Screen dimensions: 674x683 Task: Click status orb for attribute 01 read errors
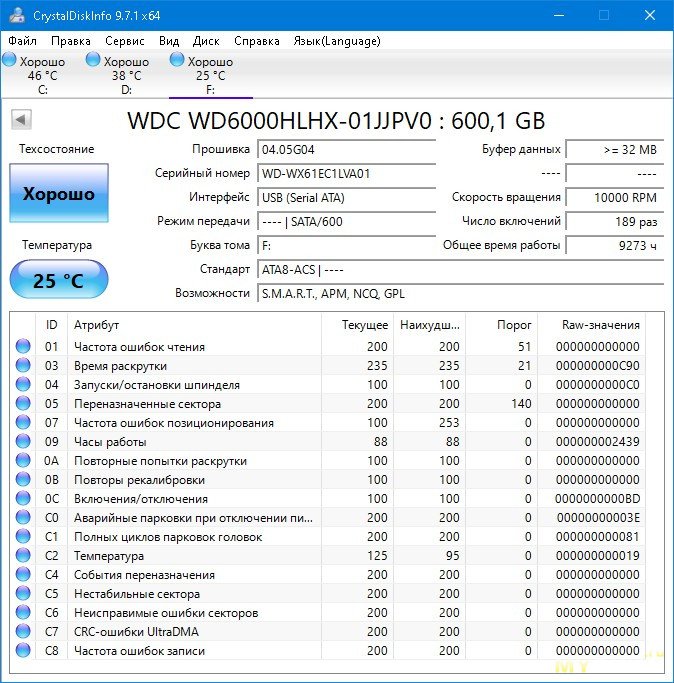pos(23,347)
